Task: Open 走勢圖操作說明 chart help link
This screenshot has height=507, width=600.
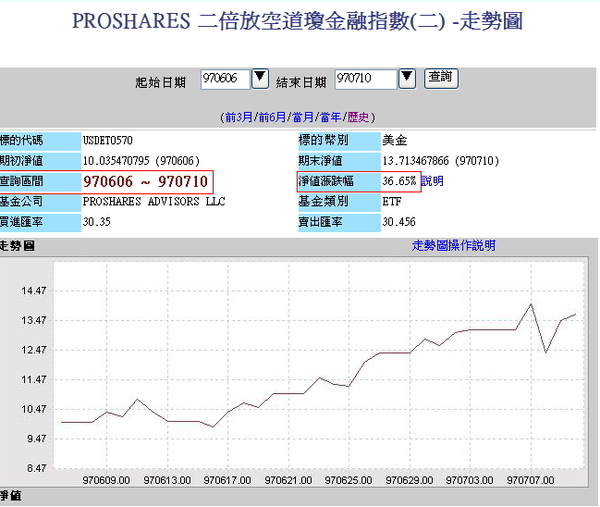Action: (453, 245)
